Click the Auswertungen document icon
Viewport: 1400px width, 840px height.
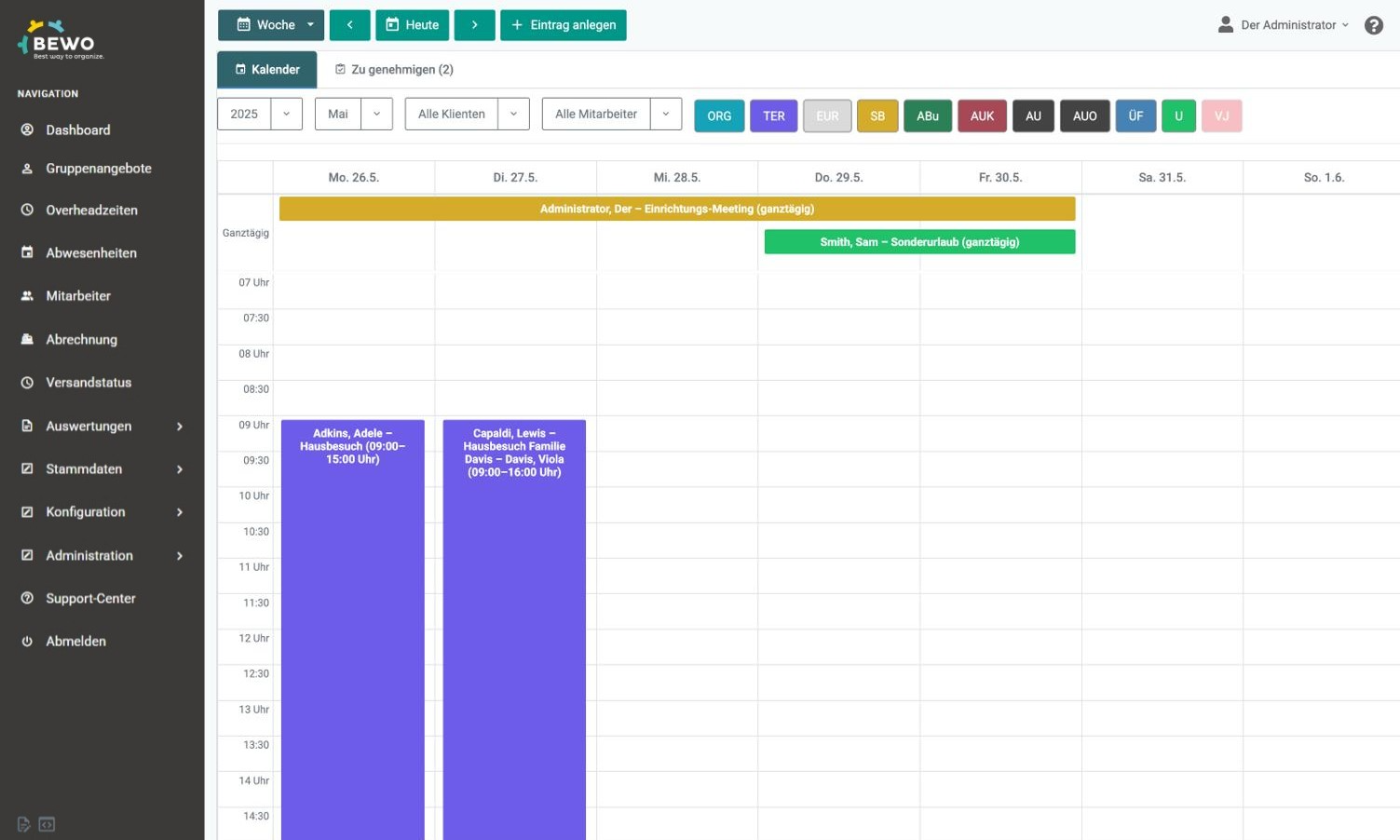point(27,426)
